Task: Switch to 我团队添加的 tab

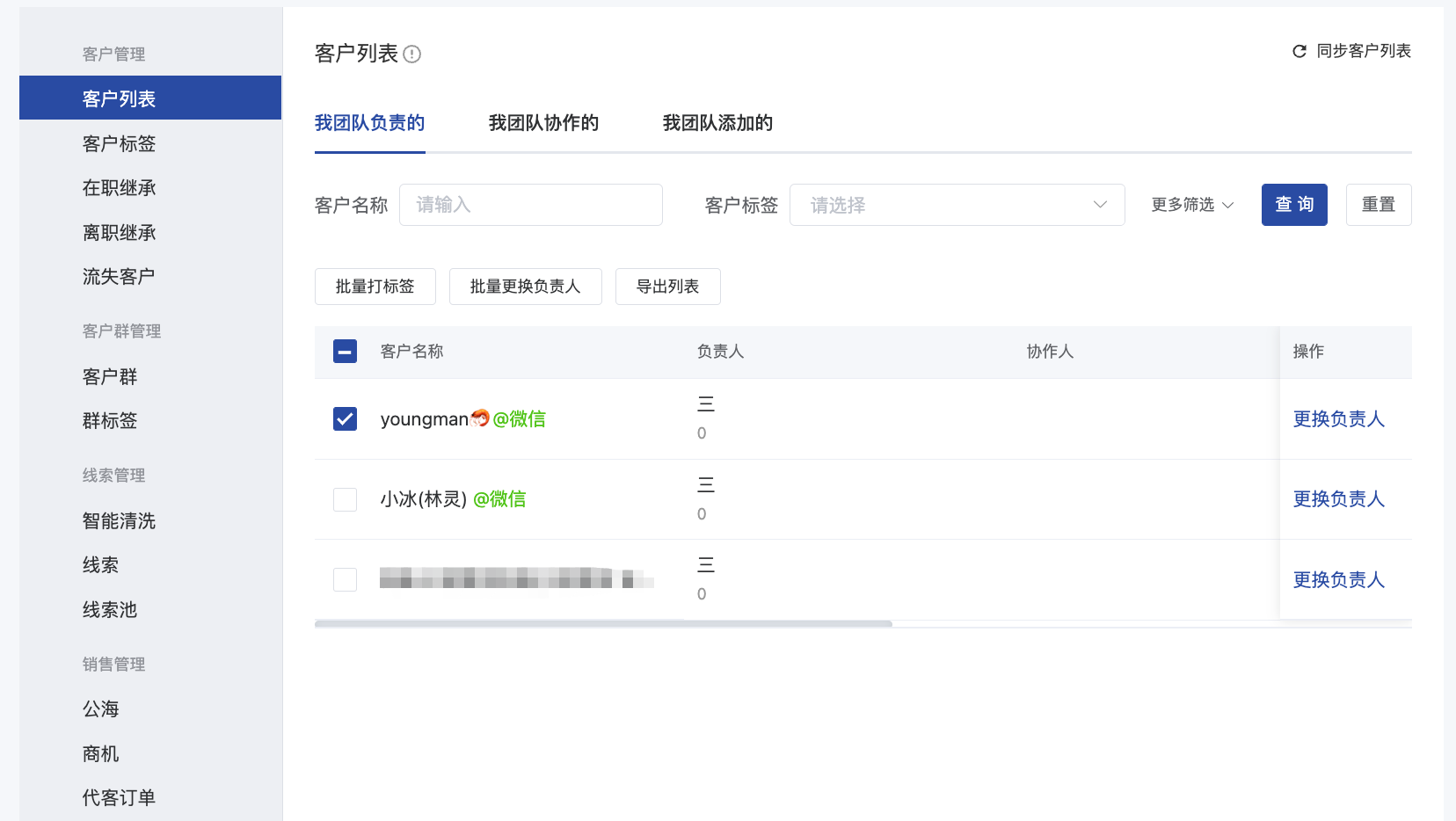Action: (x=717, y=123)
